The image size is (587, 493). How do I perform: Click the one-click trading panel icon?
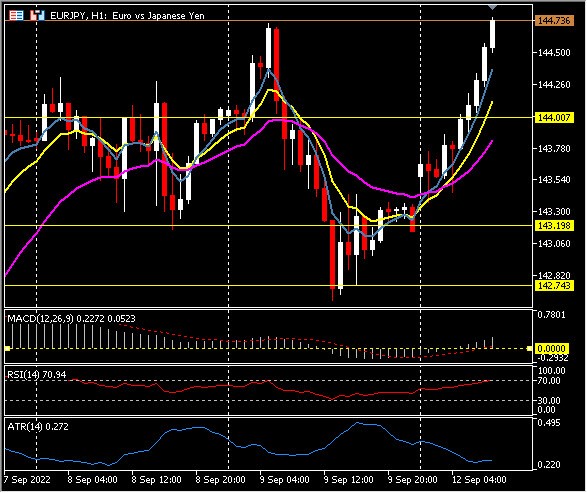tap(16, 15)
